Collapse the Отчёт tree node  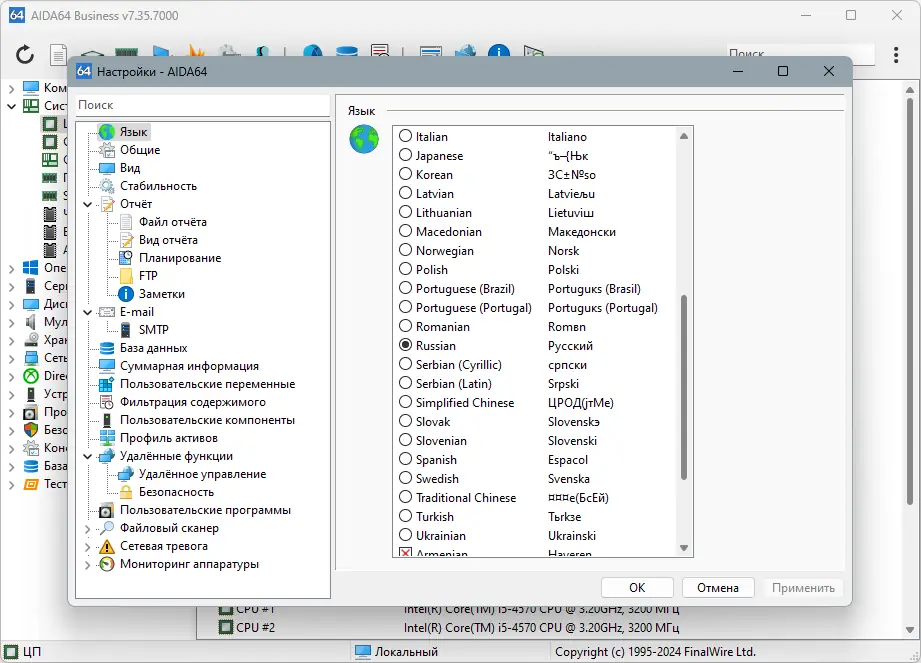(x=88, y=204)
